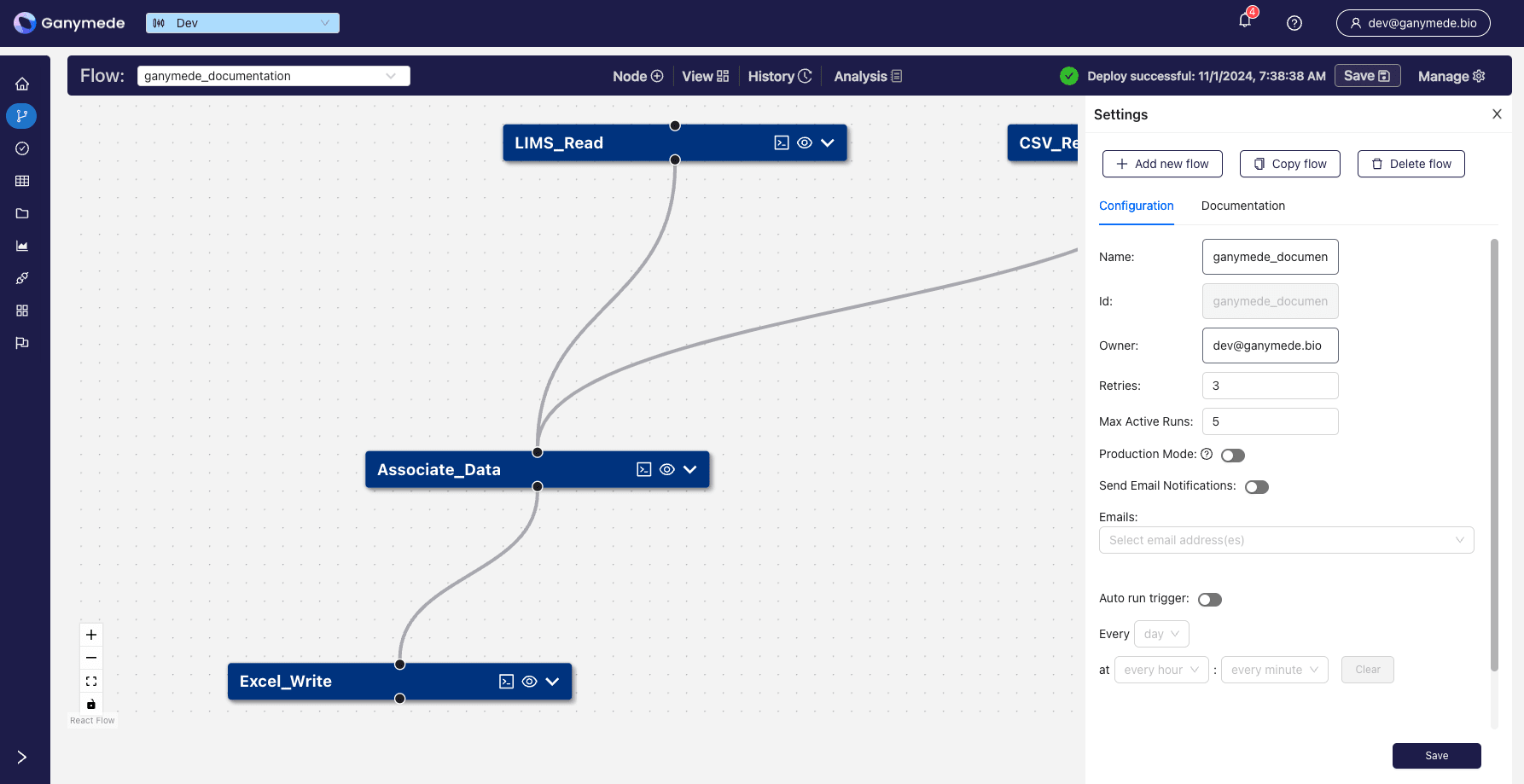Viewport: 1524px width, 784px height.
Task: Click Add new flow
Action: coord(1162,164)
